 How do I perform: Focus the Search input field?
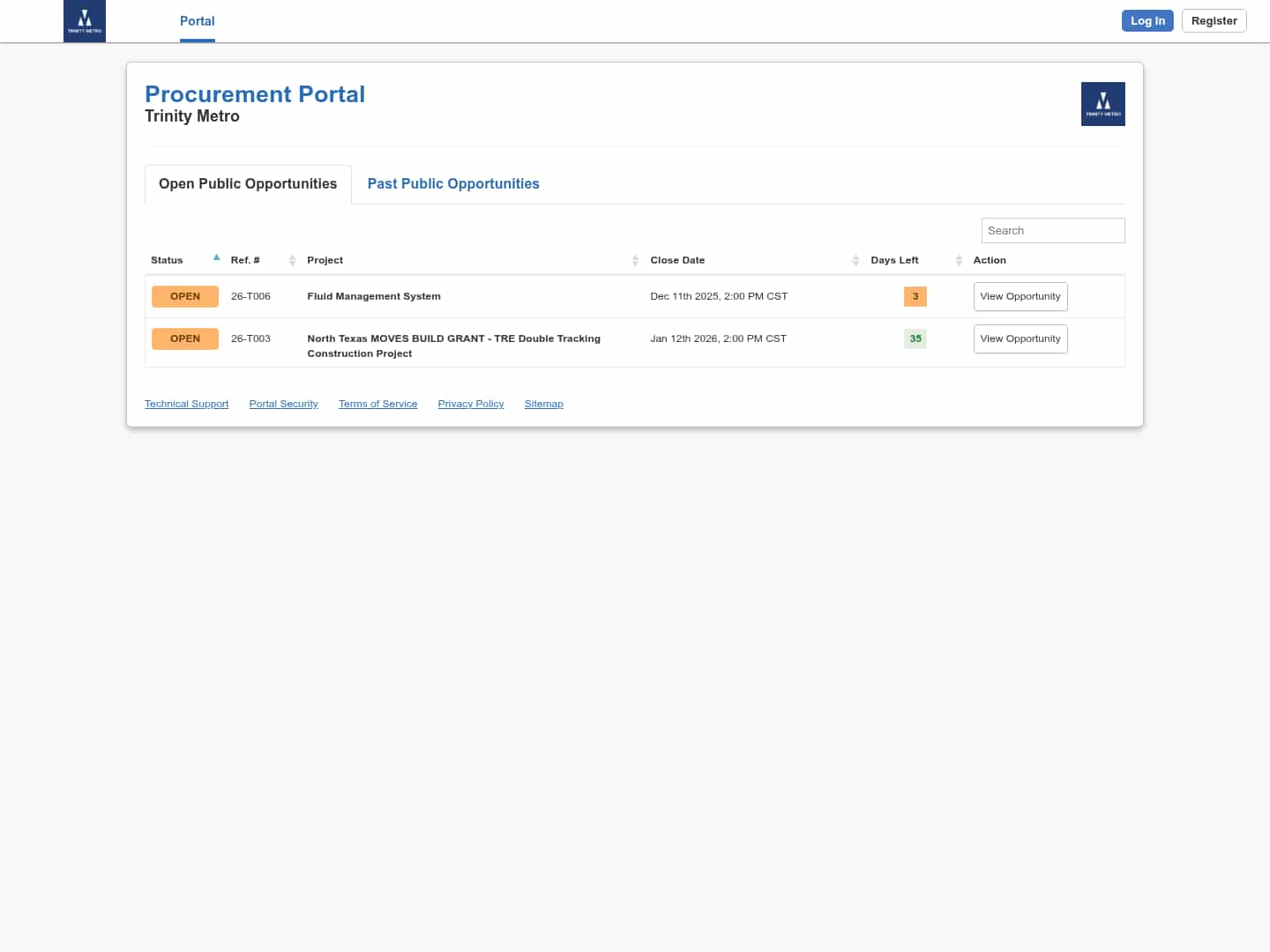[1052, 230]
